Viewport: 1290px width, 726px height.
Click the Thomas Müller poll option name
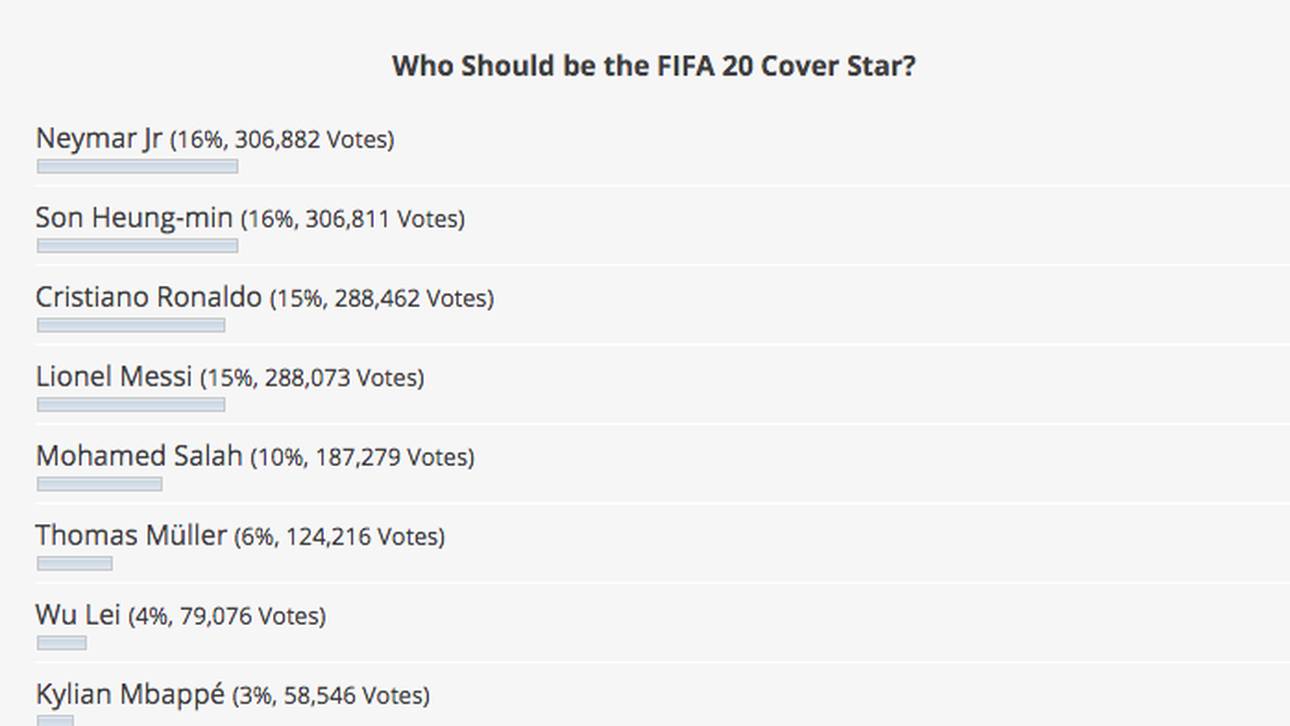[131, 535]
